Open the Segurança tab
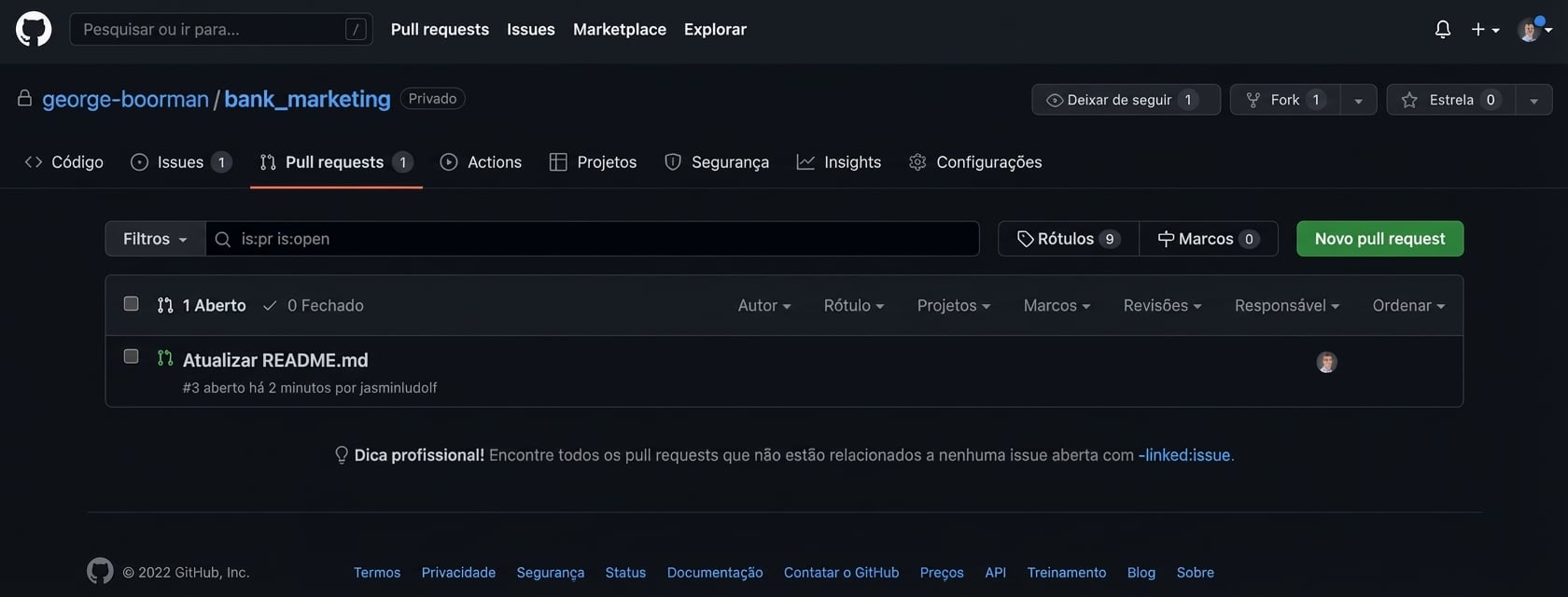Image resolution: width=1568 pixels, height=597 pixels. click(717, 162)
